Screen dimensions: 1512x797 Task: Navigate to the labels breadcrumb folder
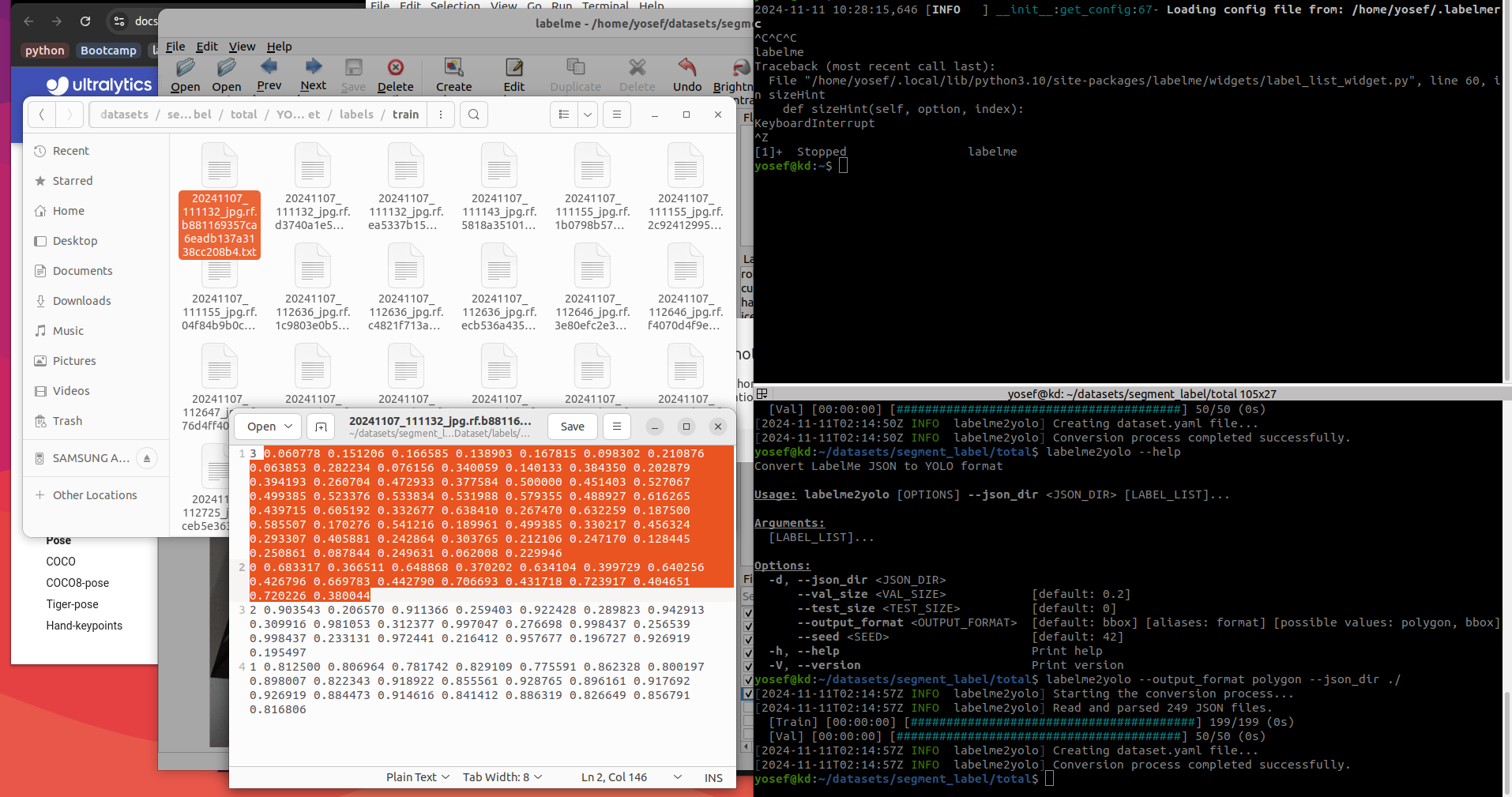356,115
